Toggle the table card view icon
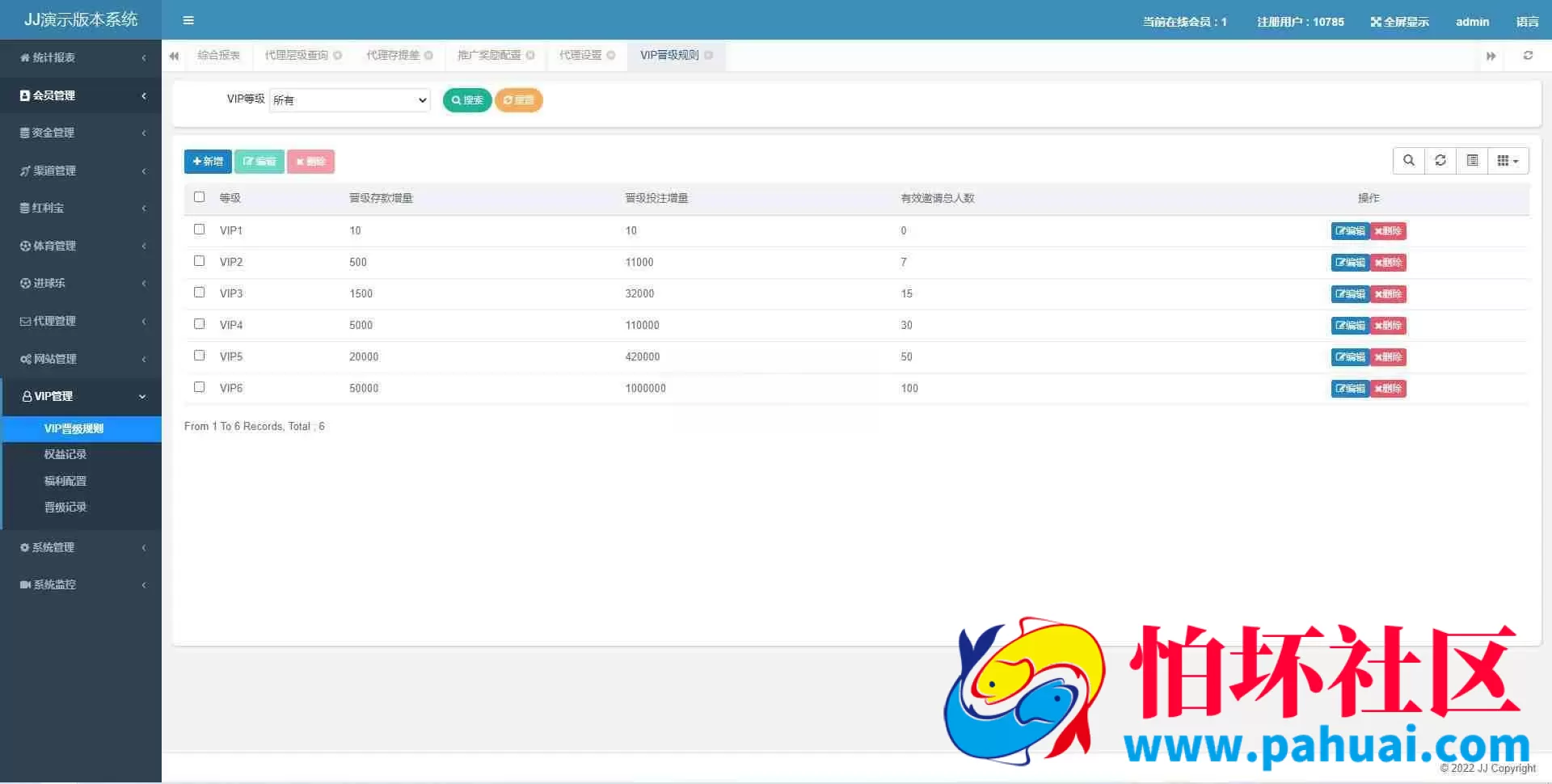1552x784 pixels. (1473, 161)
